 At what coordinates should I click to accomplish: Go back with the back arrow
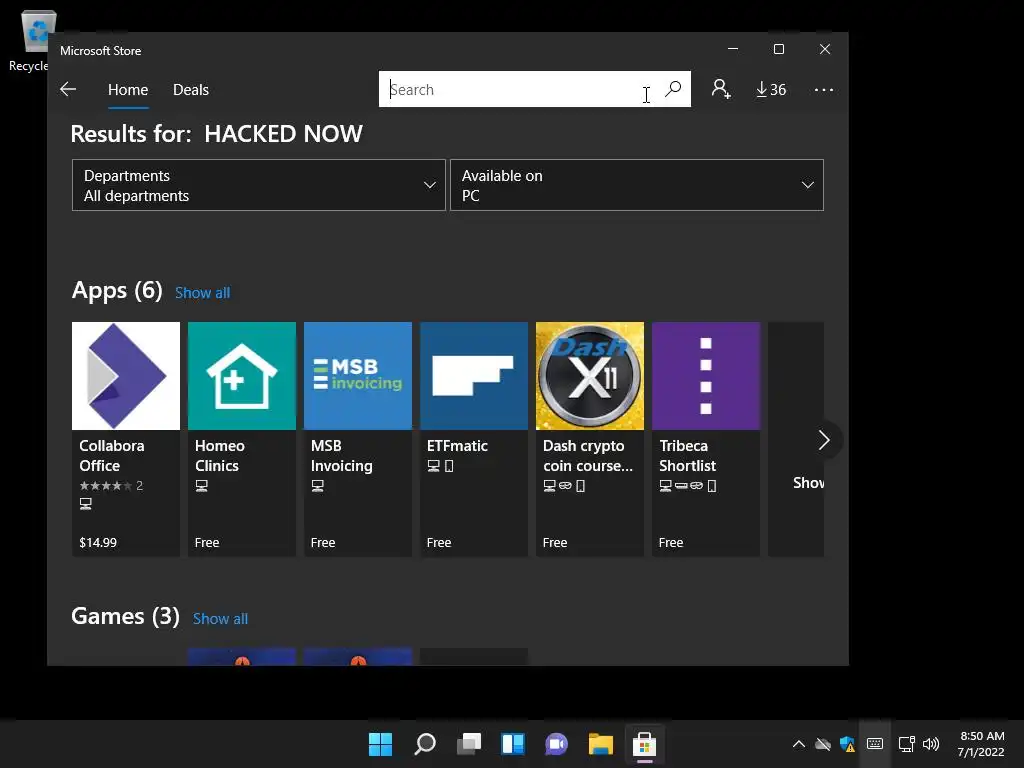coord(68,89)
